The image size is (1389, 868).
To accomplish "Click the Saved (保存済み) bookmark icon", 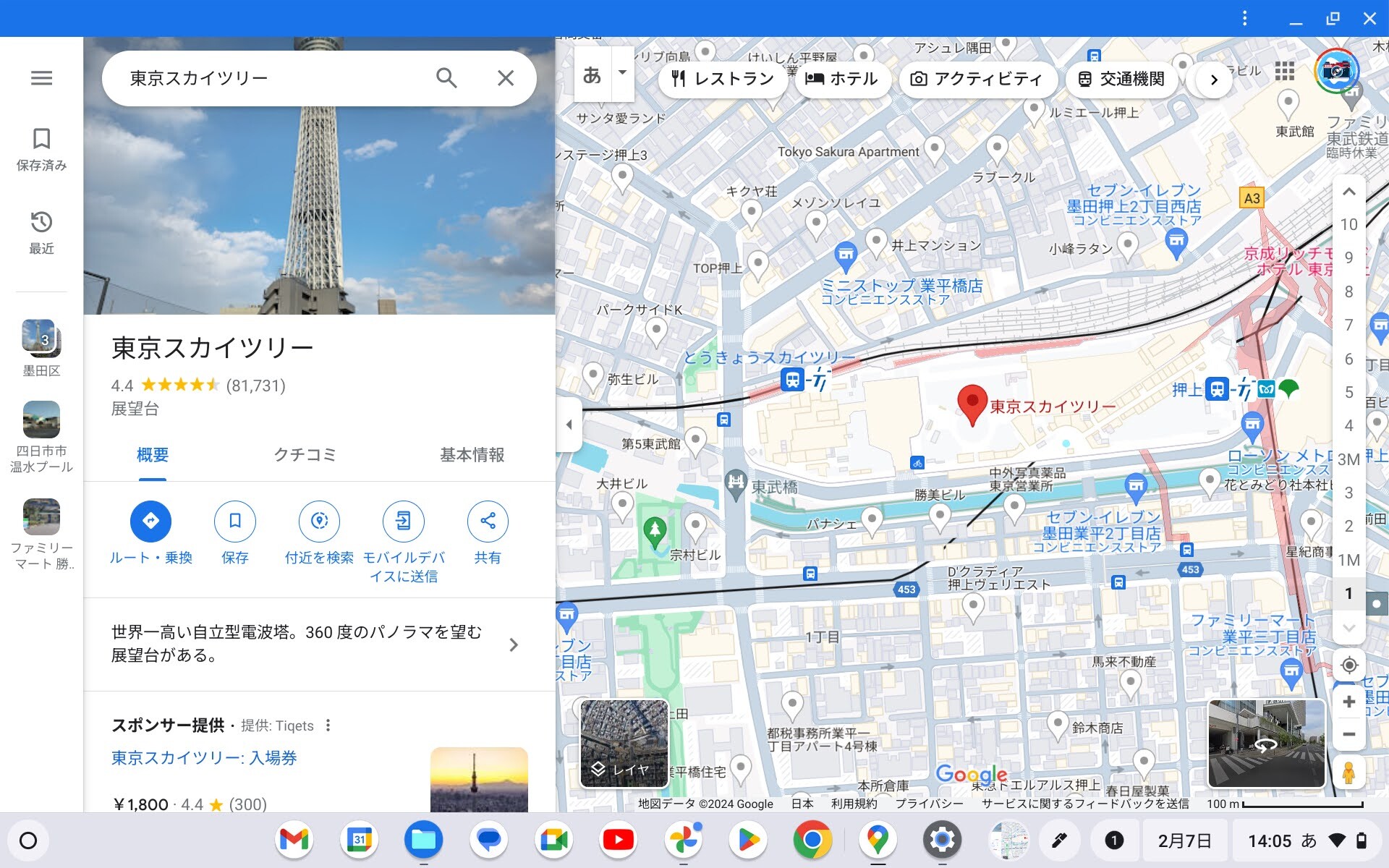I will coord(41,139).
